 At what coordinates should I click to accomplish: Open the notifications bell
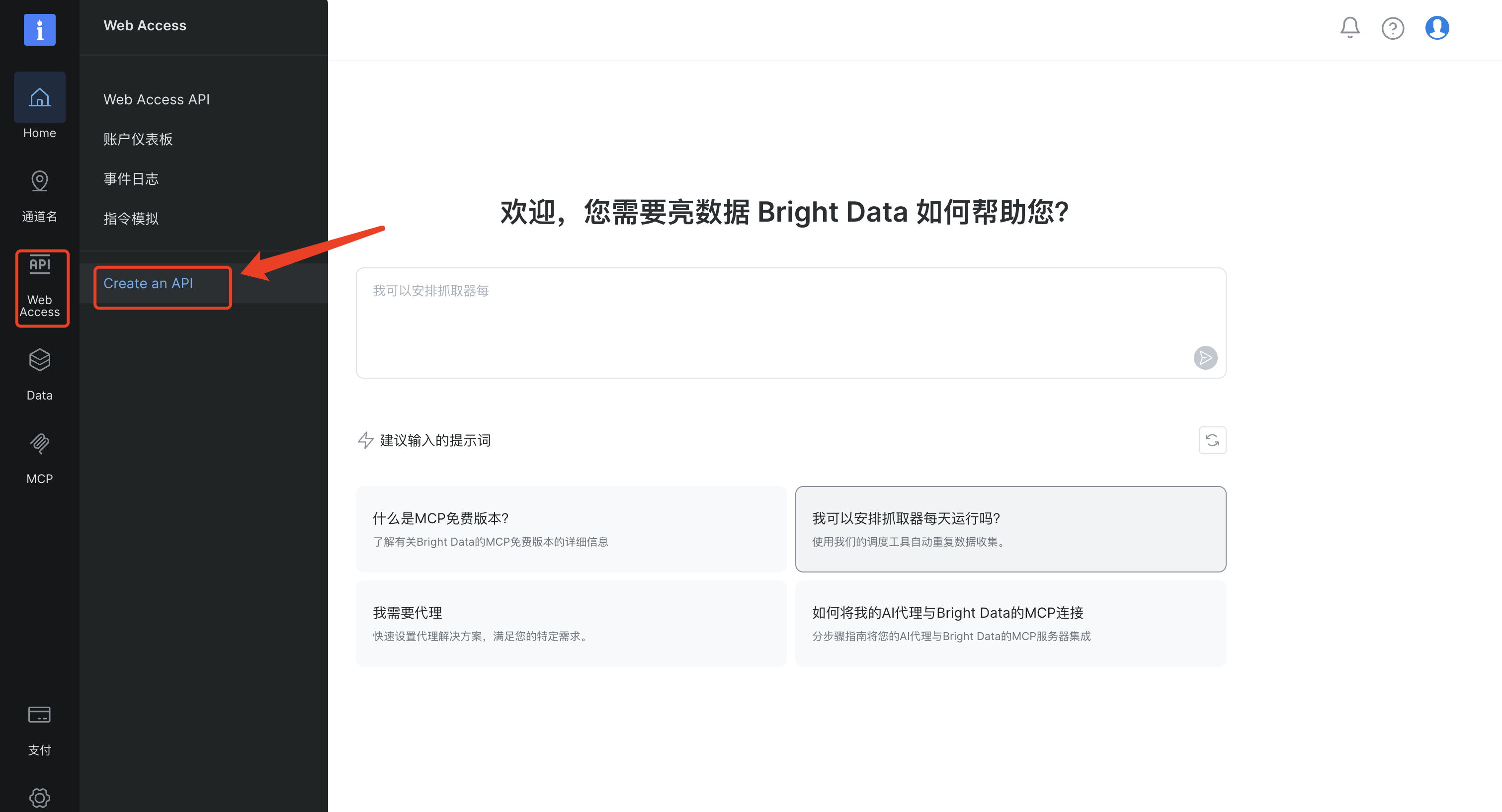pyautogui.click(x=1349, y=27)
